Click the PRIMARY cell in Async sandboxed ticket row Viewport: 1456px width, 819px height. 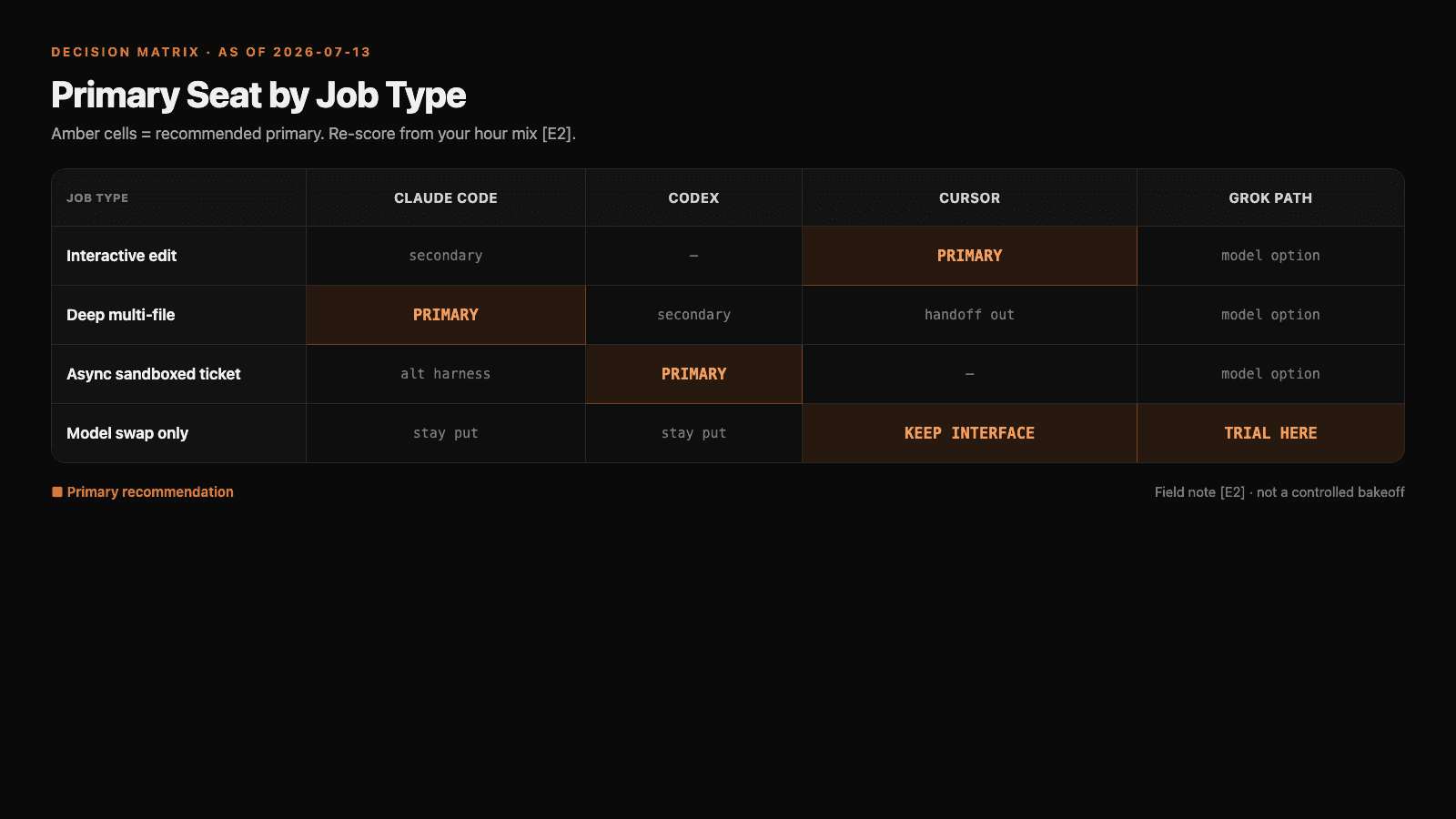(x=693, y=374)
